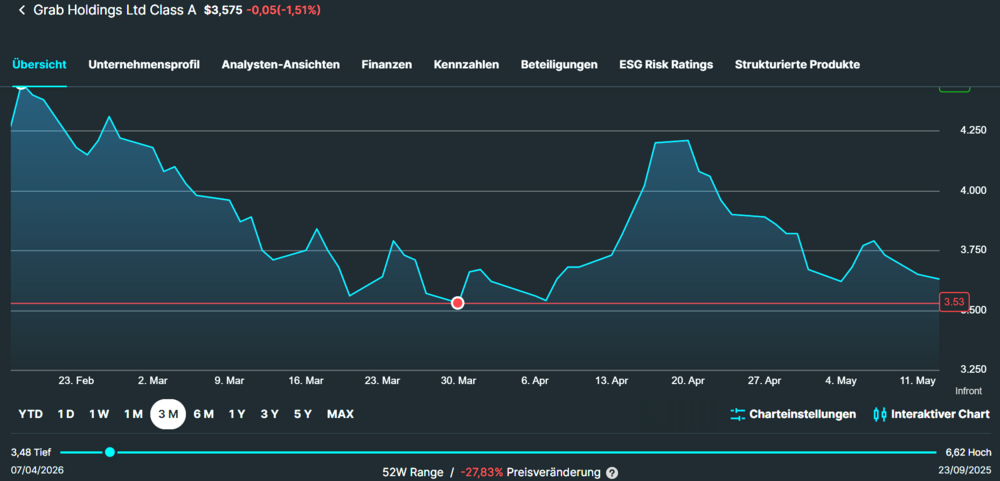Click the 6,62 Hoch label
Image resolution: width=1000 pixels, height=481 pixels.
[968, 452]
